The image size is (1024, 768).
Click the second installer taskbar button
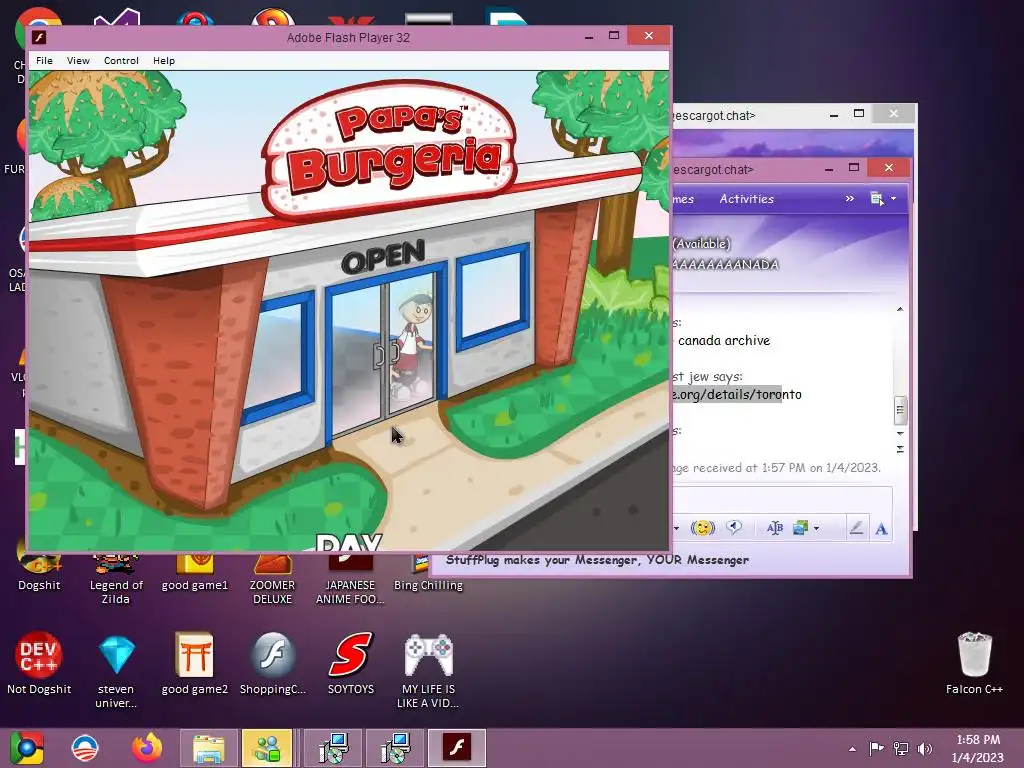[x=394, y=748]
